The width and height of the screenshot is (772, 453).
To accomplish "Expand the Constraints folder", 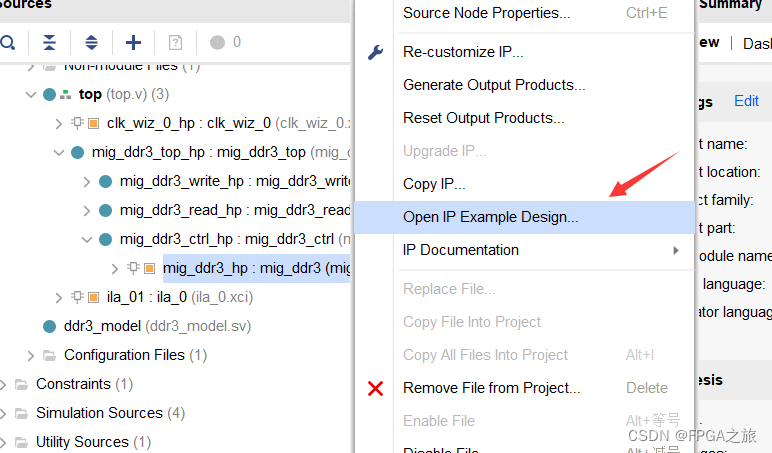I will pyautogui.click(x=3, y=385).
